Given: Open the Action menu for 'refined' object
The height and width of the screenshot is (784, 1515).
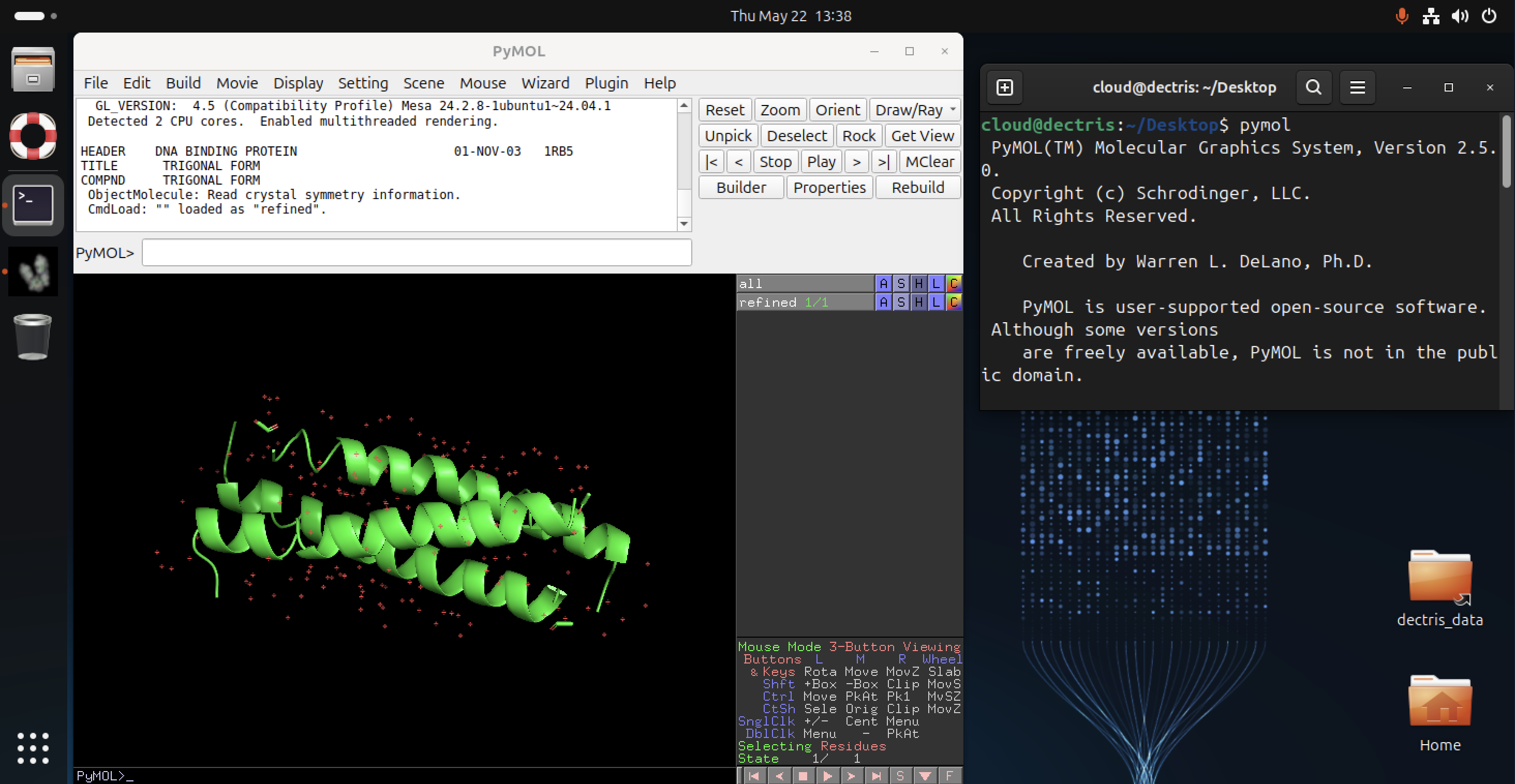Looking at the screenshot, I should (883, 302).
